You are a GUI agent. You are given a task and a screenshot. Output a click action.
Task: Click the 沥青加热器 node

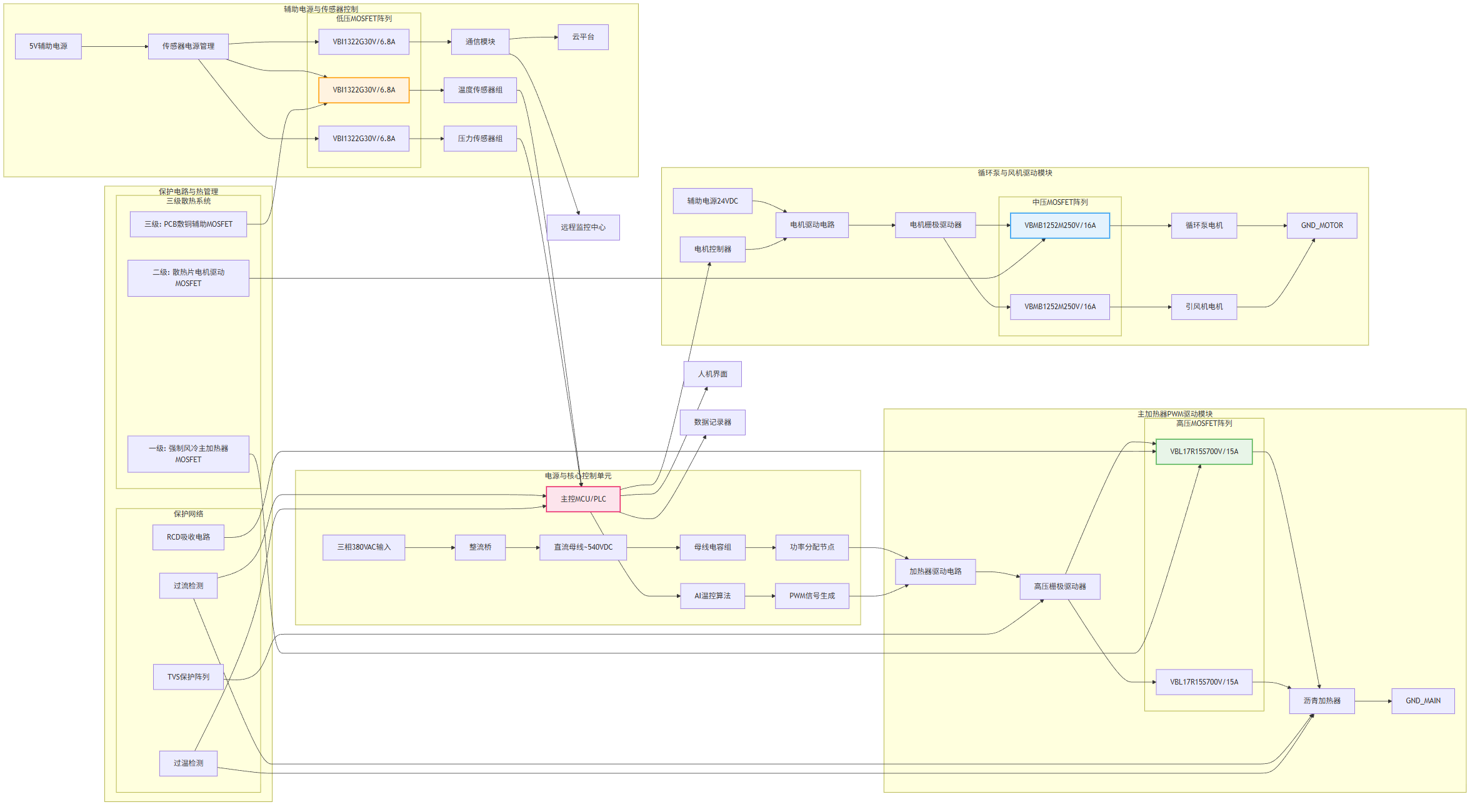(1321, 701)
